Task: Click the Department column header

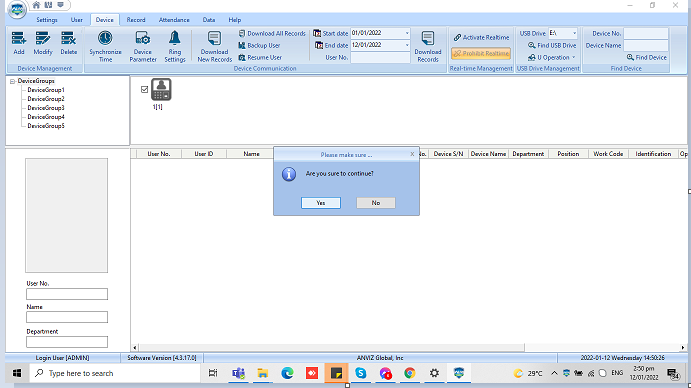Action: click(528, 154)
